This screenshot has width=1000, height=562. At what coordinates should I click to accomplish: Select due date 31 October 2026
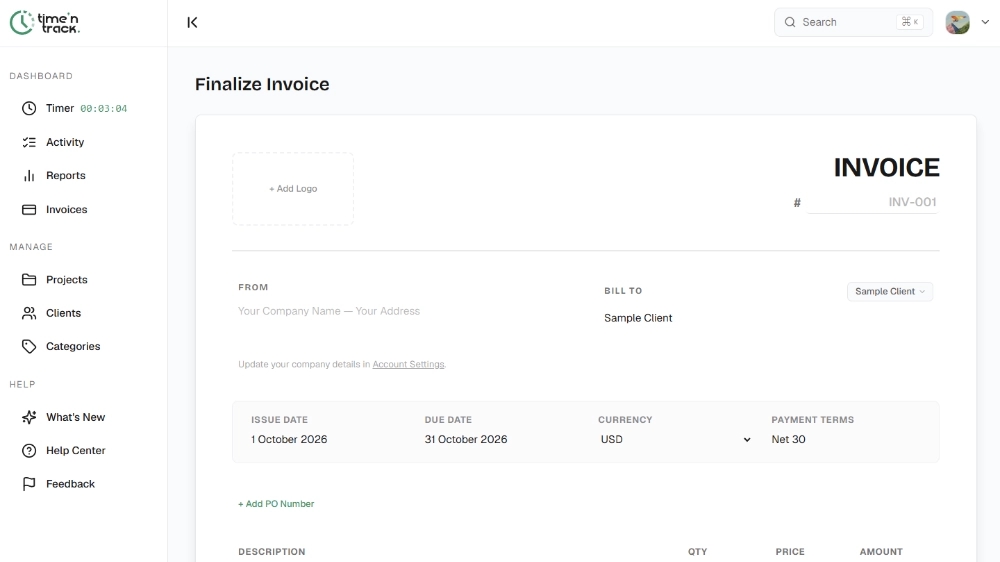coord(466,440)
